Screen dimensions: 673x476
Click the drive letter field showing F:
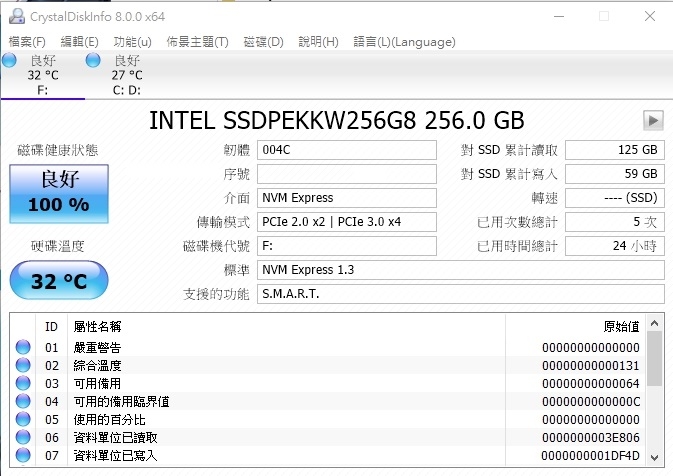point(347,246)
